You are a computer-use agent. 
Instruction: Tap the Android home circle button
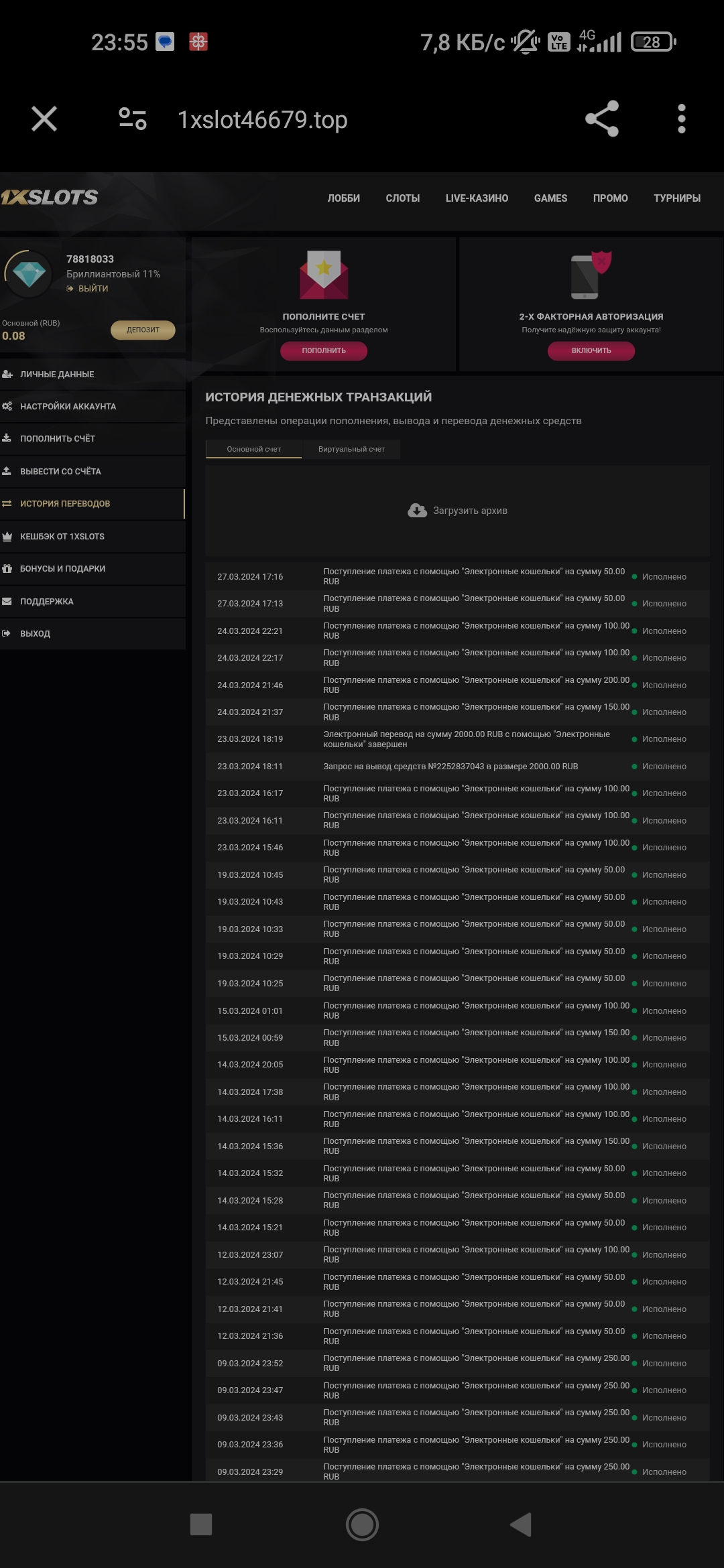pyautogui.click(x=362, y=1525)
